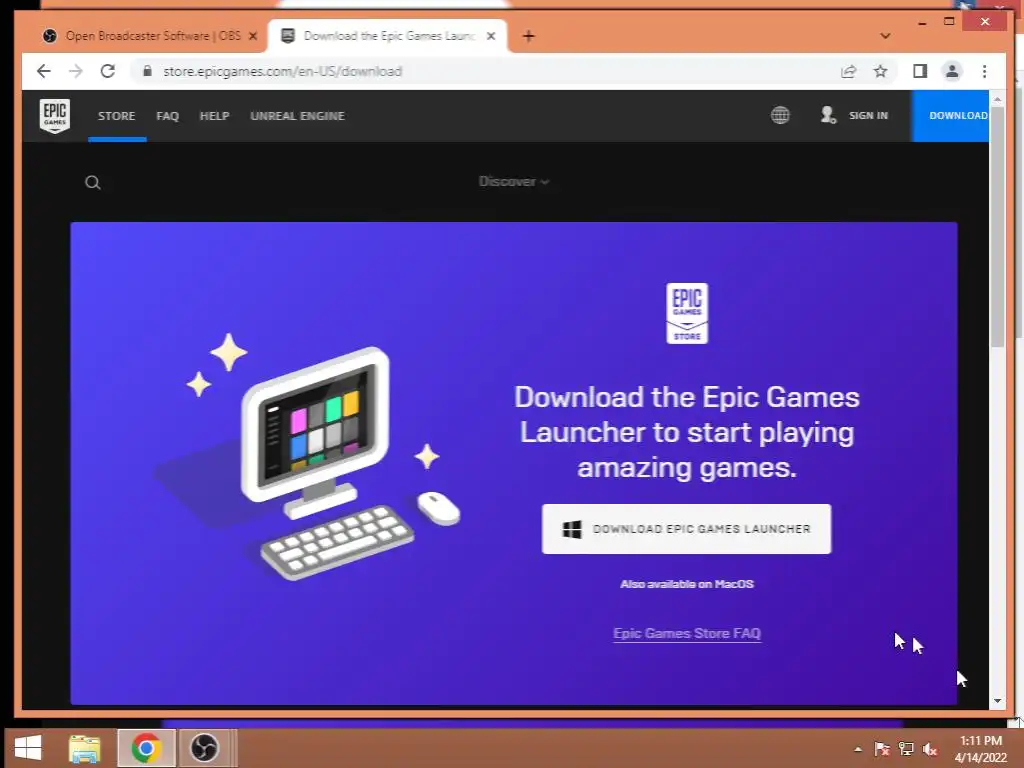The image size is (1024, 768).
Task: Close the Download the Epic Games Launcher tab
Action: click(491, 36)
